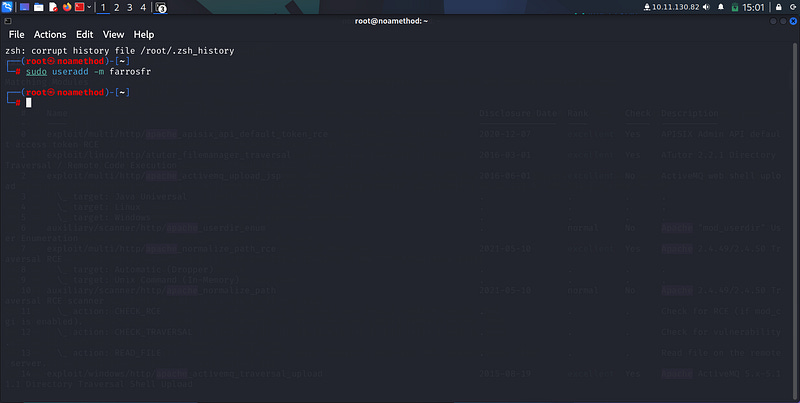
Task: Open the terminal Help menu
Action: click(x=144, y=35)
